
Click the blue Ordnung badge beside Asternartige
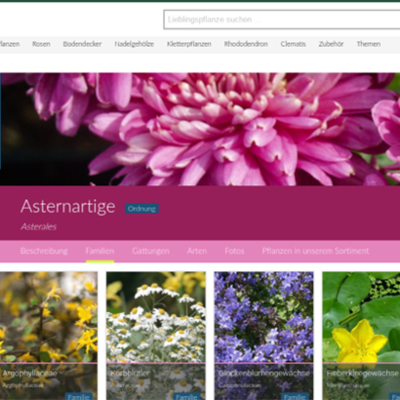click(142, 209)
